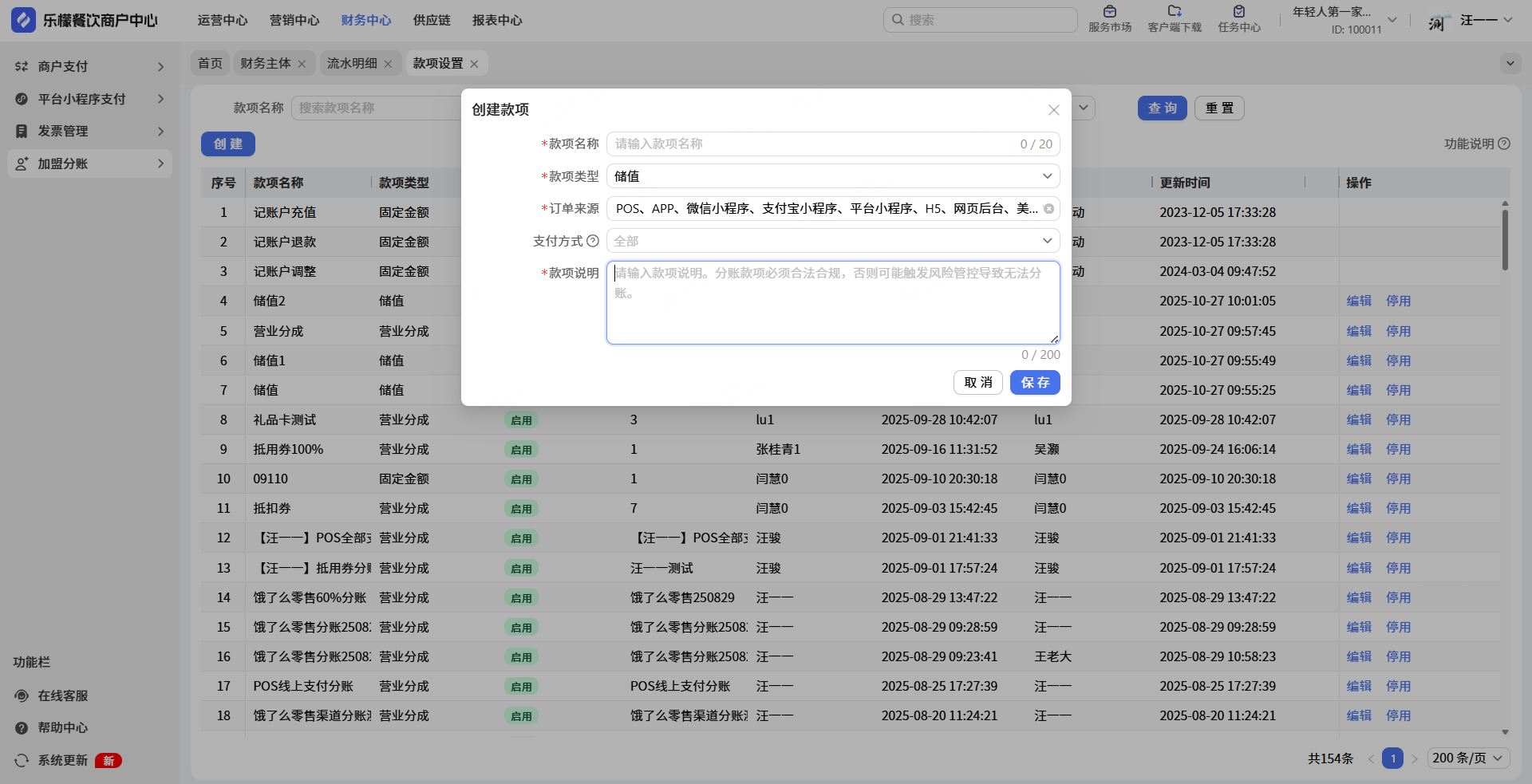Viewport: 1532px width, 784px height.
Task: Click the 支付方式 help tooltip icon
Action: (x=593, y=241)
